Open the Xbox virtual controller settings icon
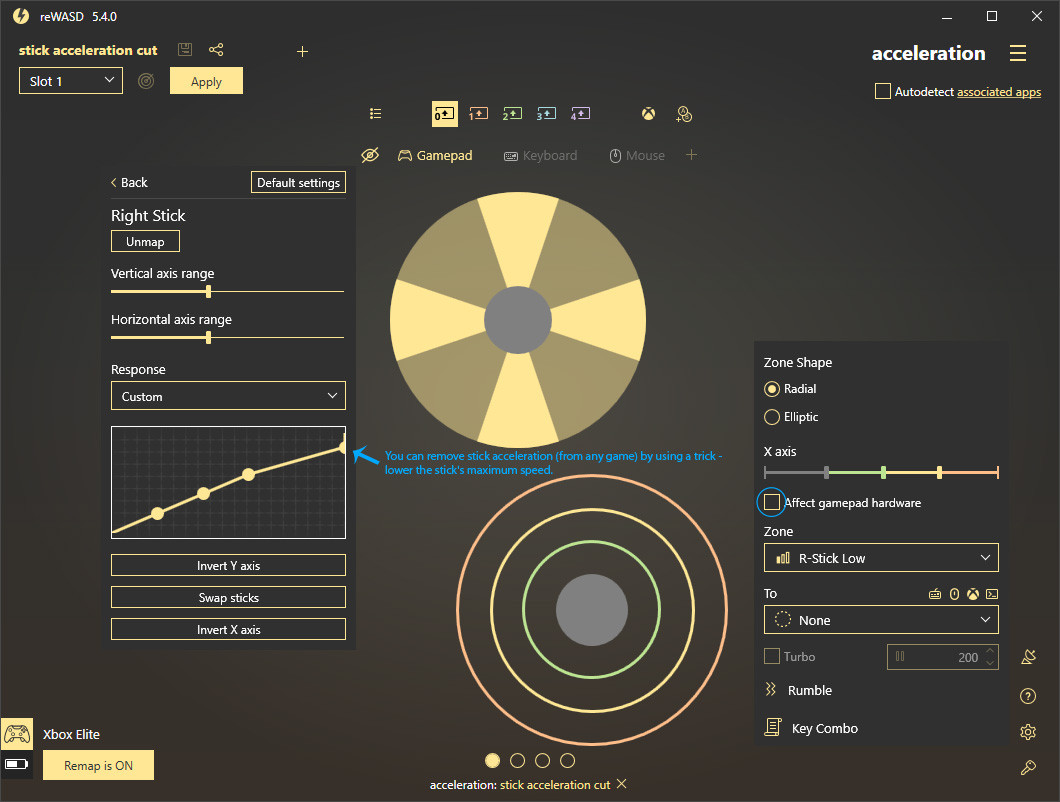1060x802 pixels. coord(649,114)
